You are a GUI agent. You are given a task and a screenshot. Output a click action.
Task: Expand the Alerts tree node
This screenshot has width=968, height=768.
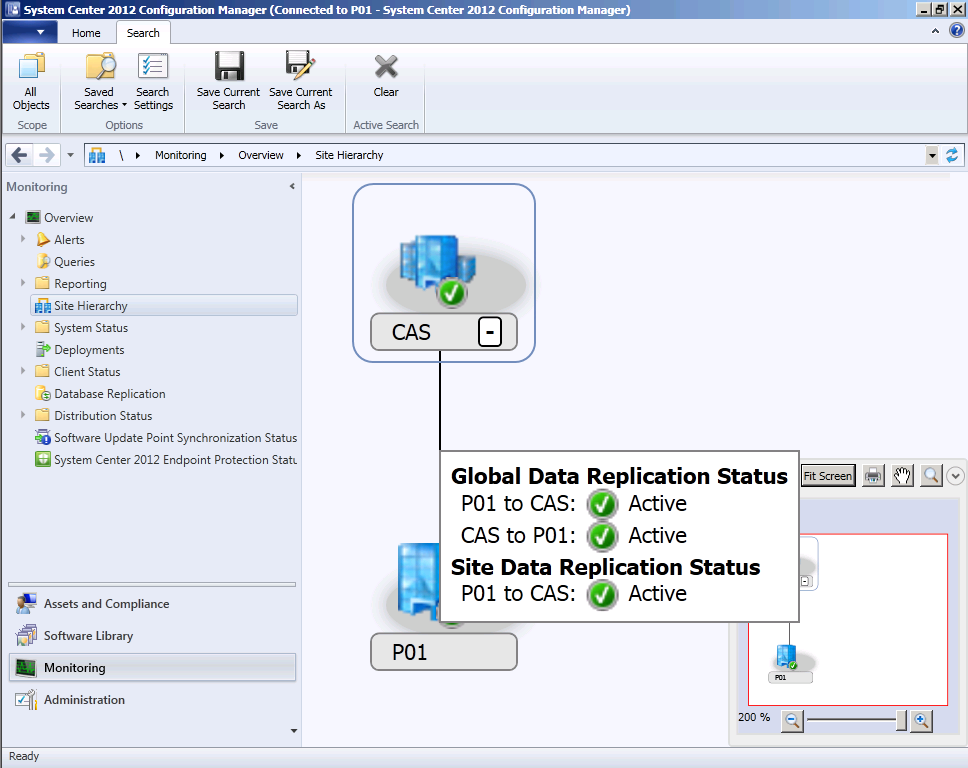(x=23, y=239)
